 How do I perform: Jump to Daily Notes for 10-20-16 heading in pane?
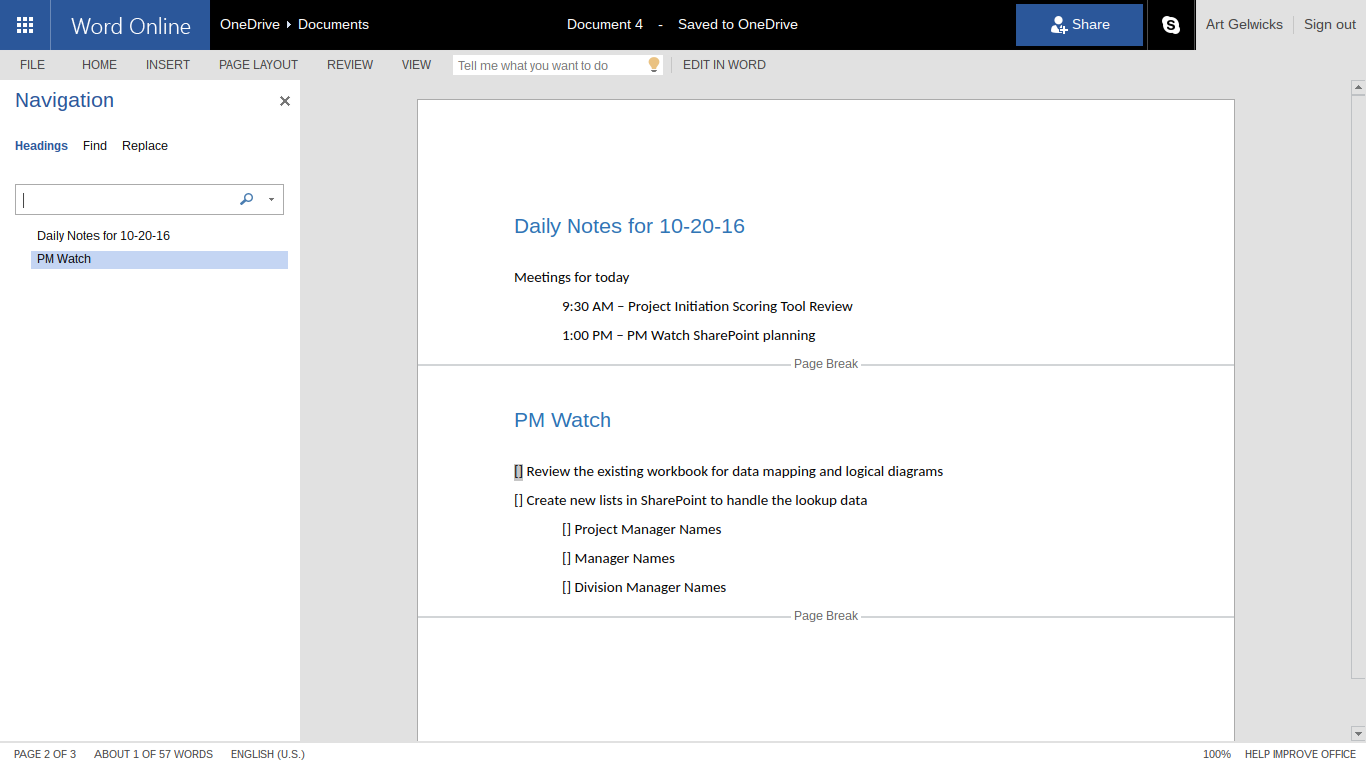[103, 236]
